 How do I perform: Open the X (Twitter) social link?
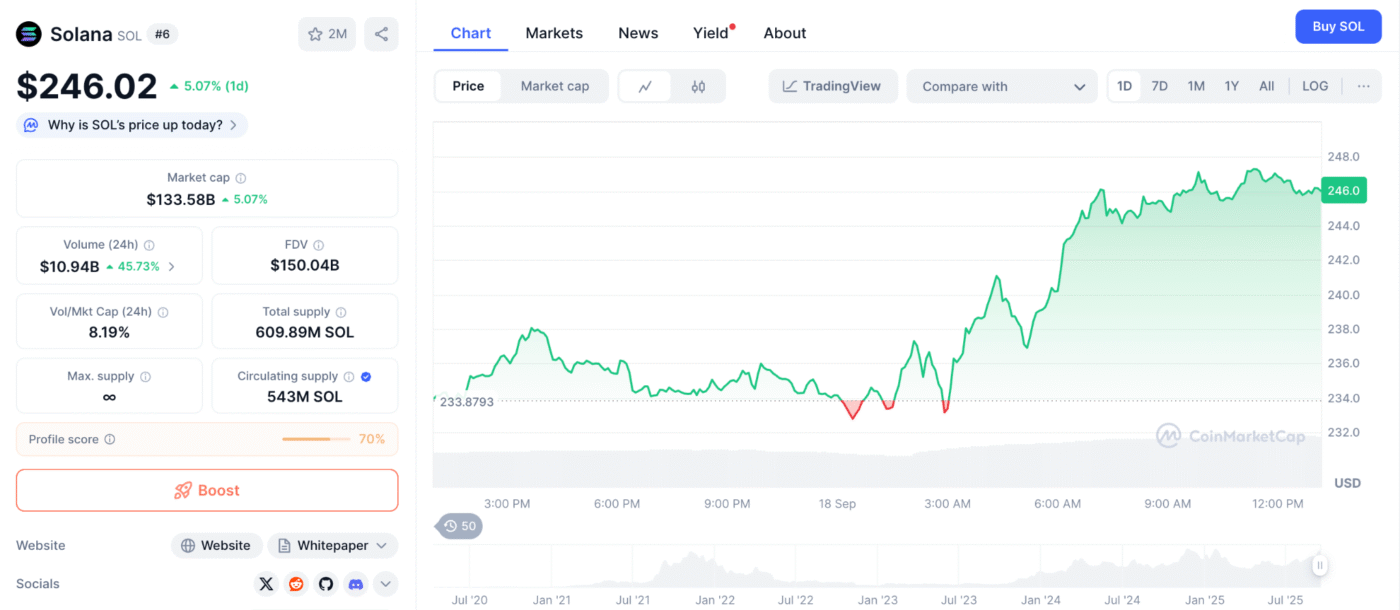click(x=266, y=584)
